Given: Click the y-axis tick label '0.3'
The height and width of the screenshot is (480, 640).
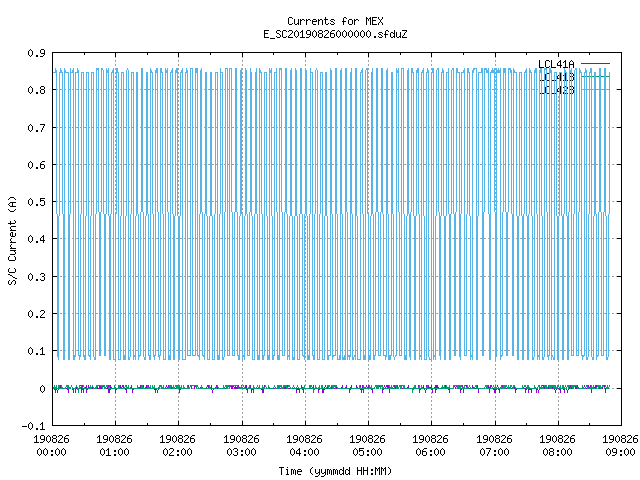Looking at the screenshot, I should 36,277.
